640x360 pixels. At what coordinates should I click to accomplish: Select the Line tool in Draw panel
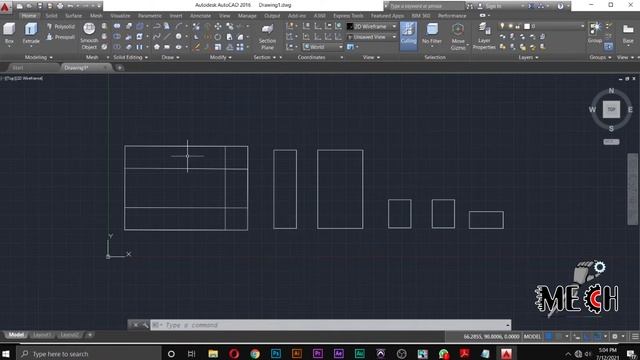[167, 37]
